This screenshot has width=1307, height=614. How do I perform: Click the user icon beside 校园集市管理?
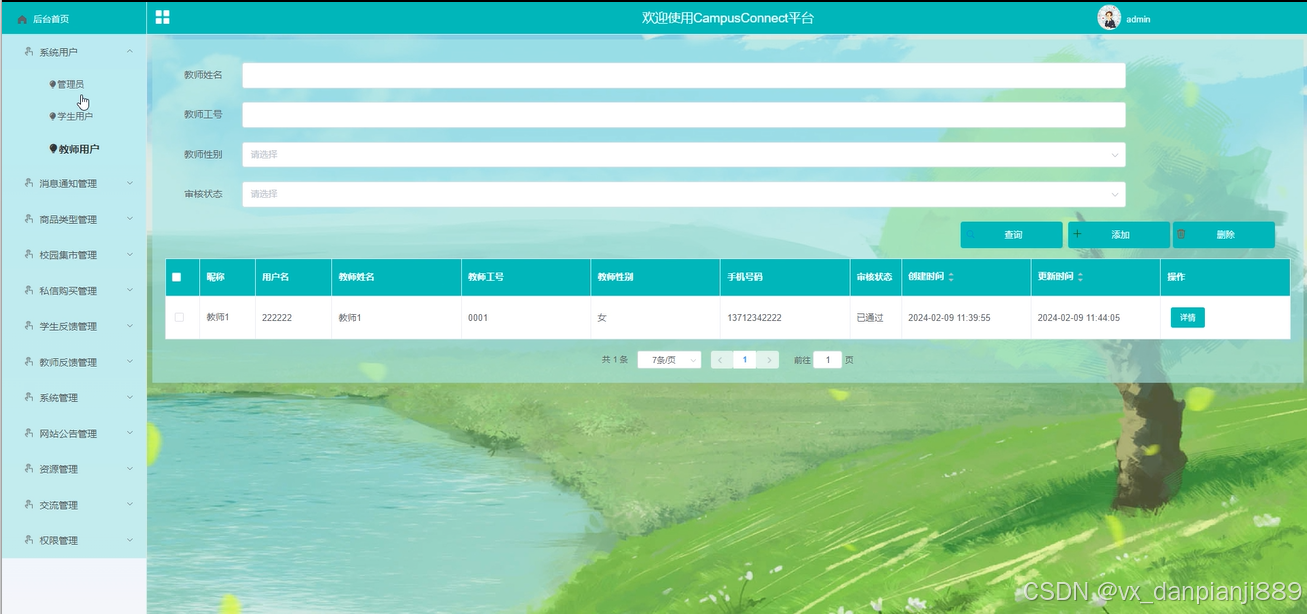[28, 255]
